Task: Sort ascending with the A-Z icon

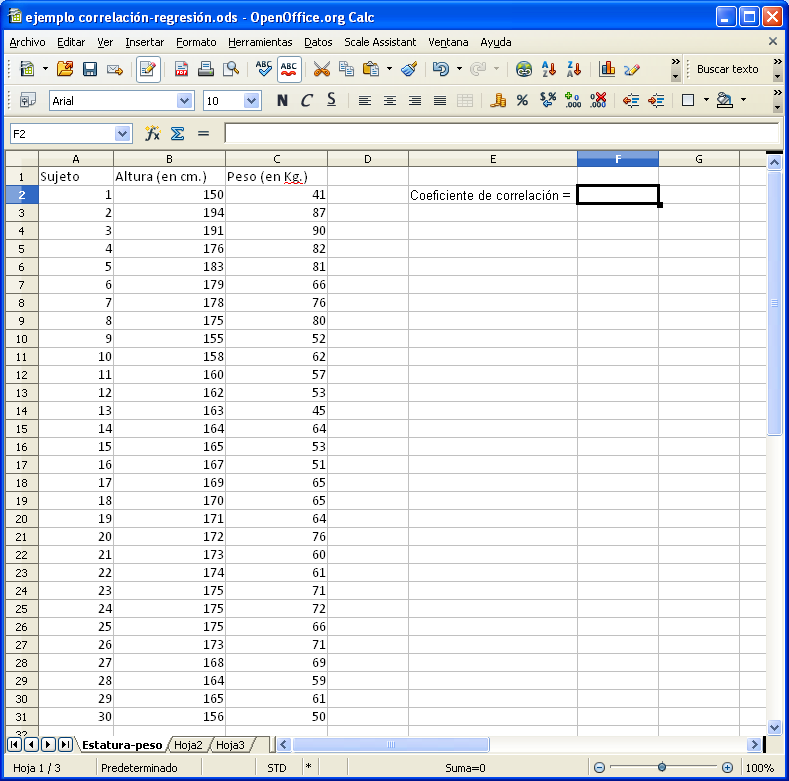Action: point(549,69)
